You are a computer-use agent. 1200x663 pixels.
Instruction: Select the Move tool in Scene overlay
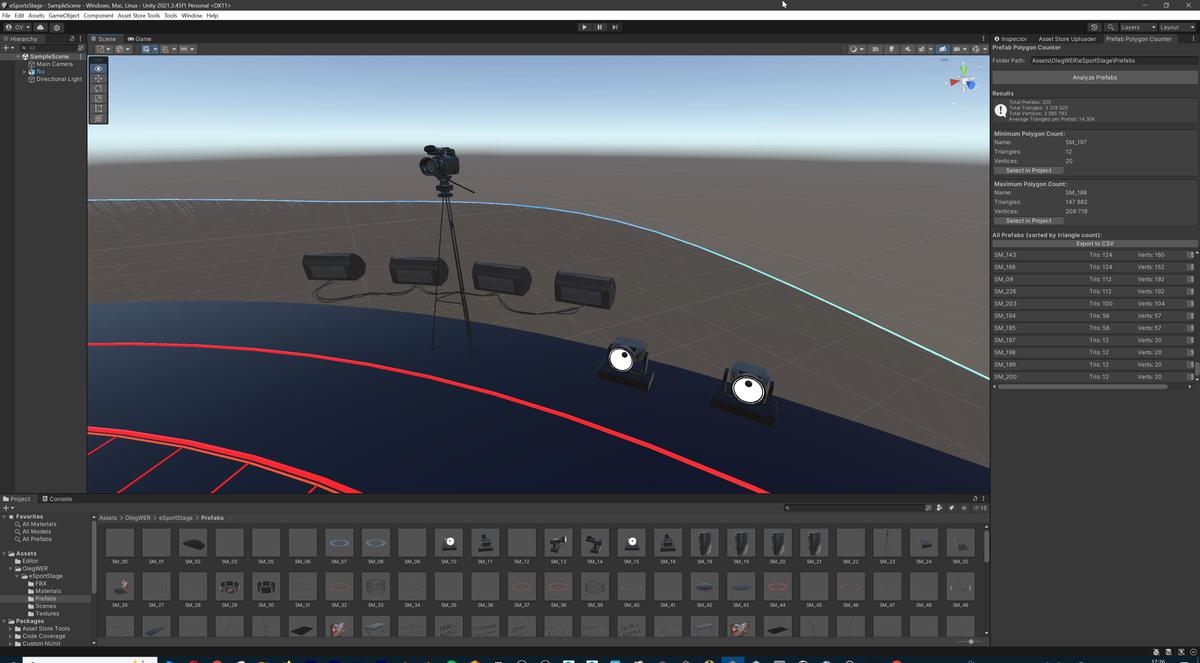click(98, 78)
